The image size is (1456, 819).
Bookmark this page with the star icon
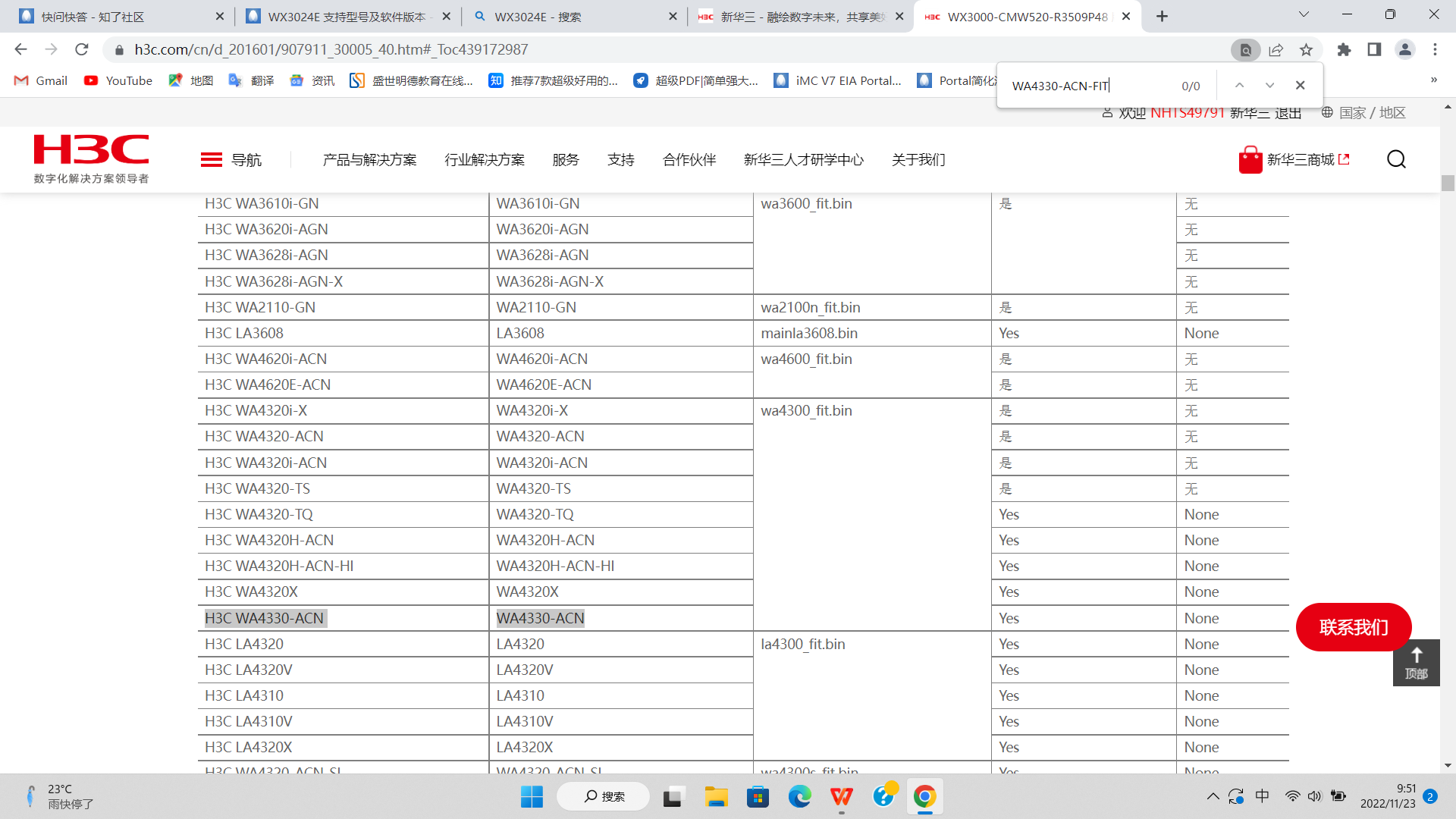pos(1306,50)
